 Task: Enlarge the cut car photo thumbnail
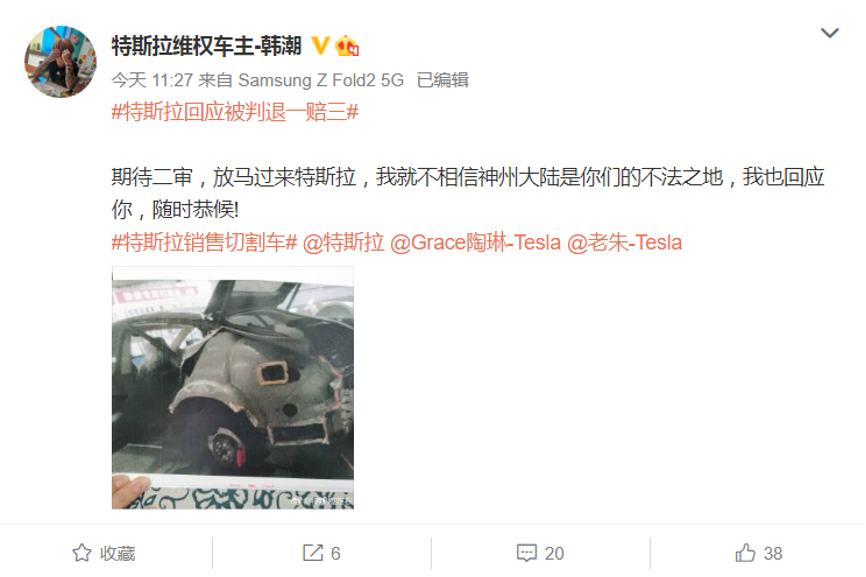pyautogui.click(x=233, y=388)
